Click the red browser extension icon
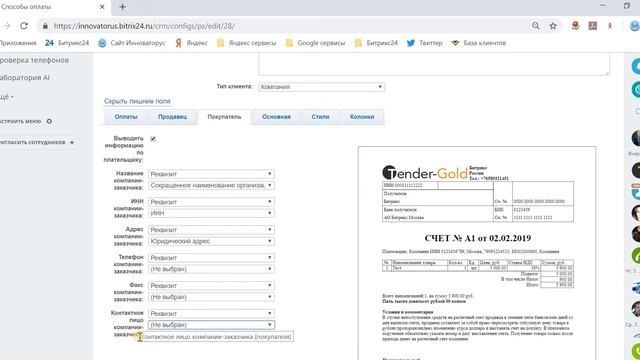Screen dimensions: 640x360 coord(576,26)
